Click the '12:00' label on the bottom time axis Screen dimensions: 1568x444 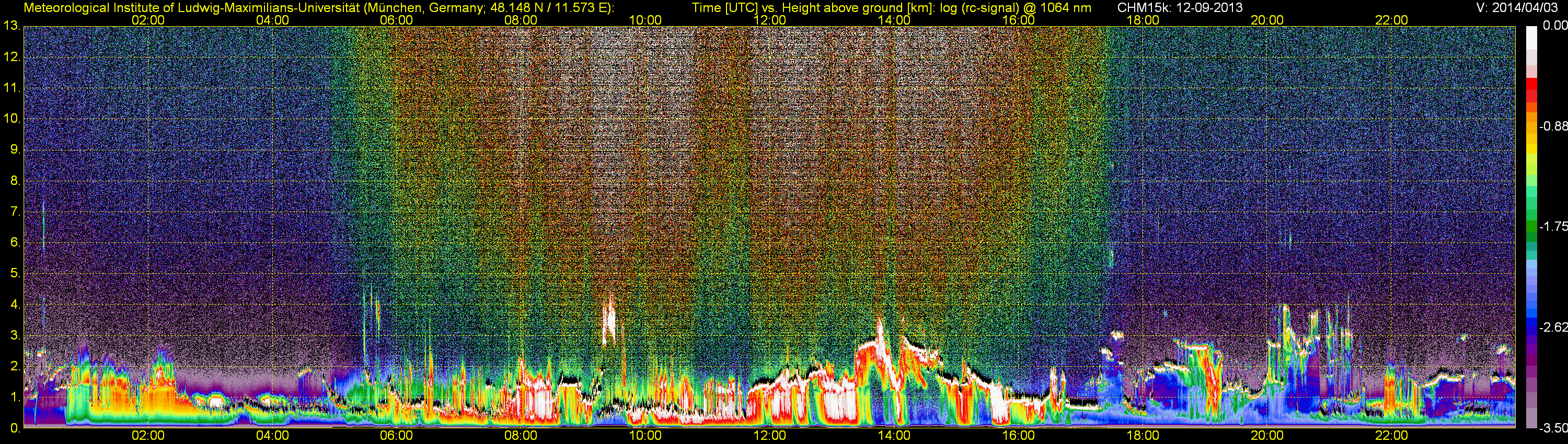[770, 436]
